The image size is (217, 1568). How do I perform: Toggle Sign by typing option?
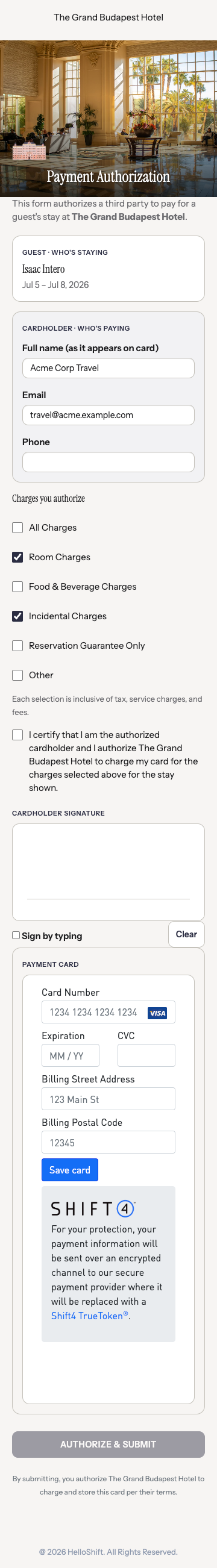(16, 935)
